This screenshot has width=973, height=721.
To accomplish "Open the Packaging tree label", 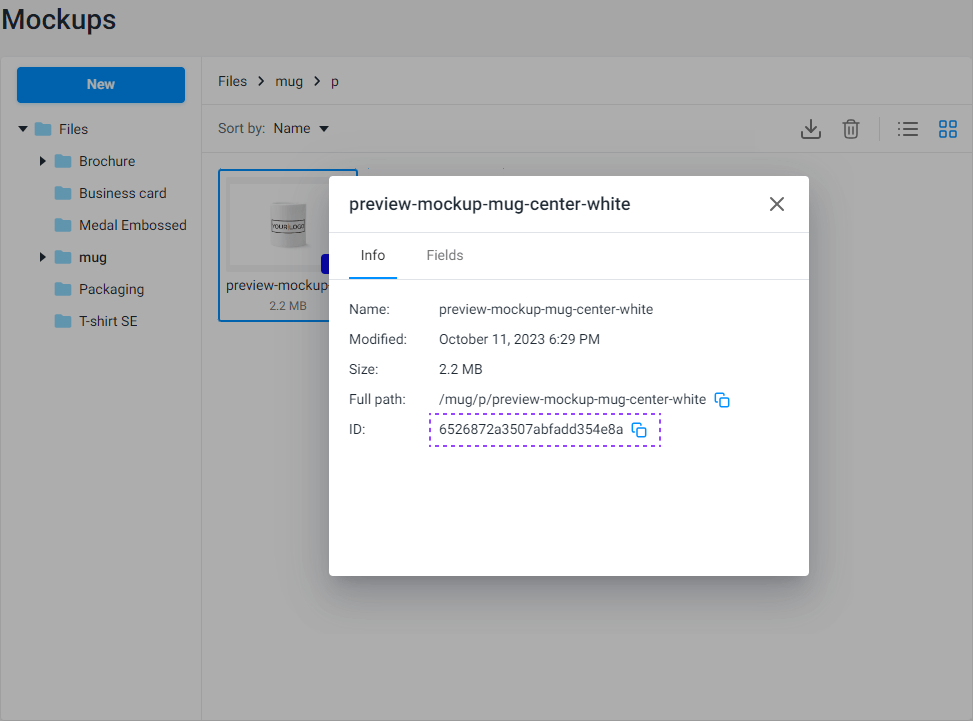I will [111, 290].
